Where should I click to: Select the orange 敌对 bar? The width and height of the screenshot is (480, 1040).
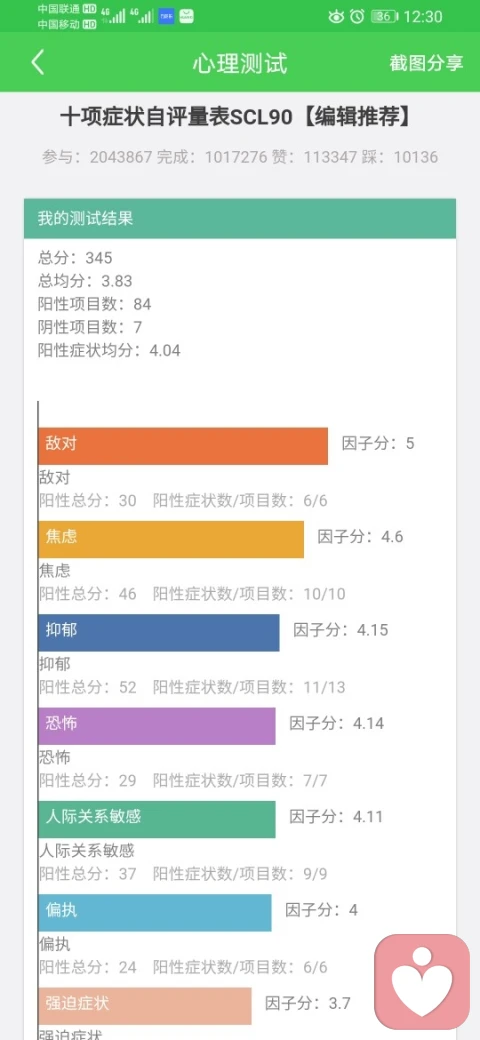(x=183, y=446)
